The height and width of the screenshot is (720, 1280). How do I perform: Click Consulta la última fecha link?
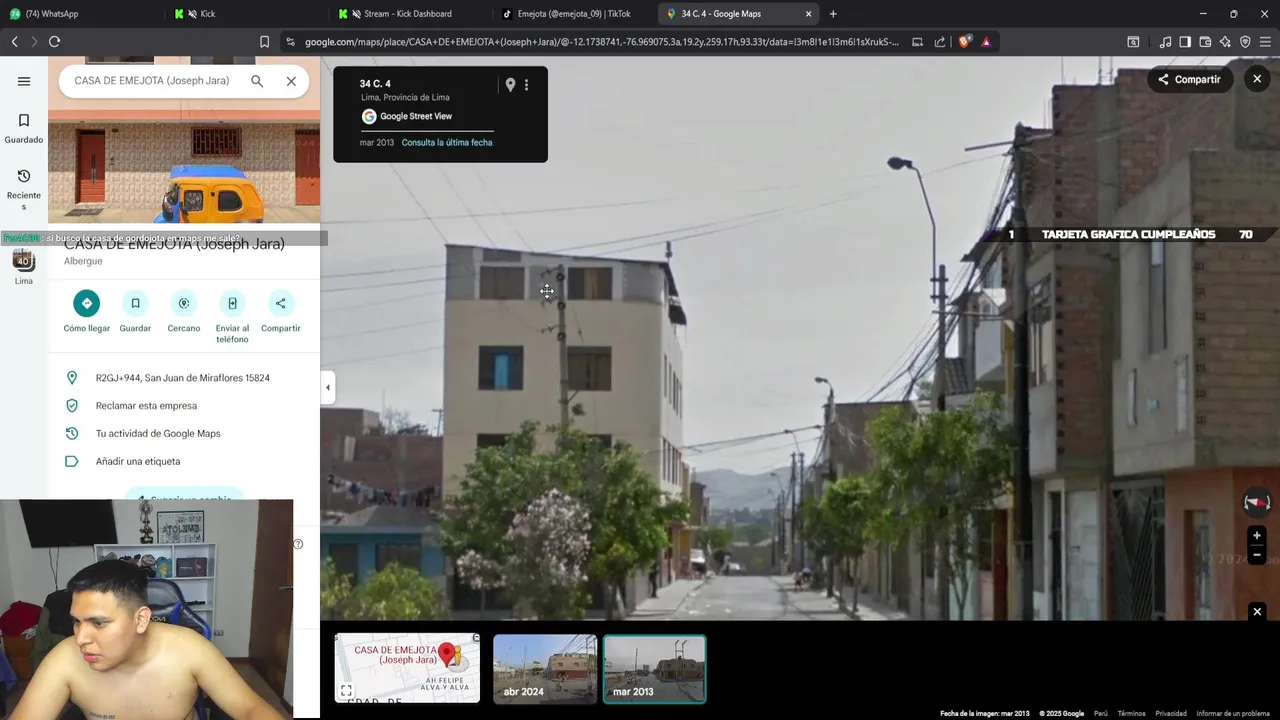(447, 143)
